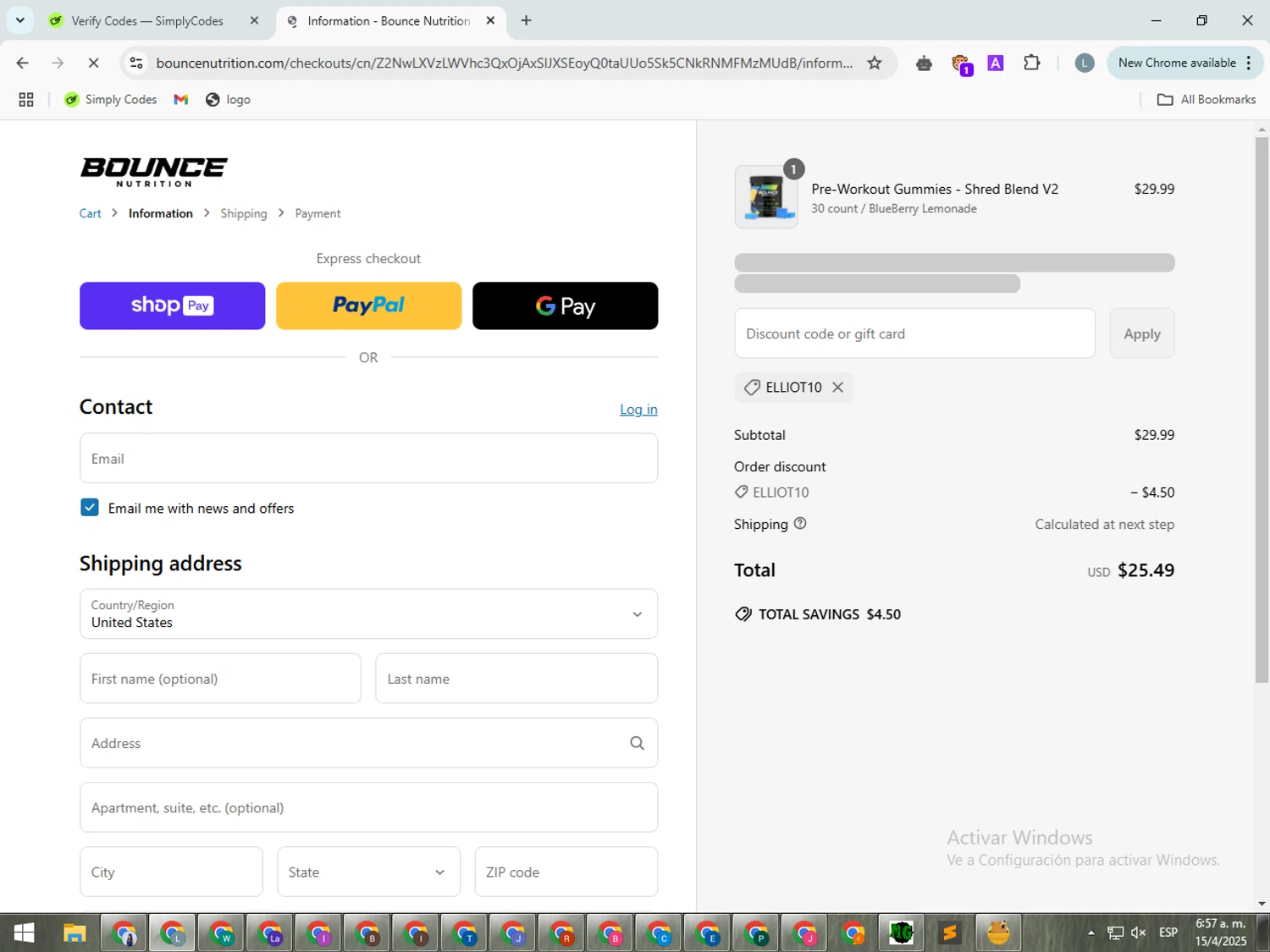Open the Simply Codes bookmark
Image resolution: width=1270 pixels, height=952 pixels.
(x=110, y=100)
